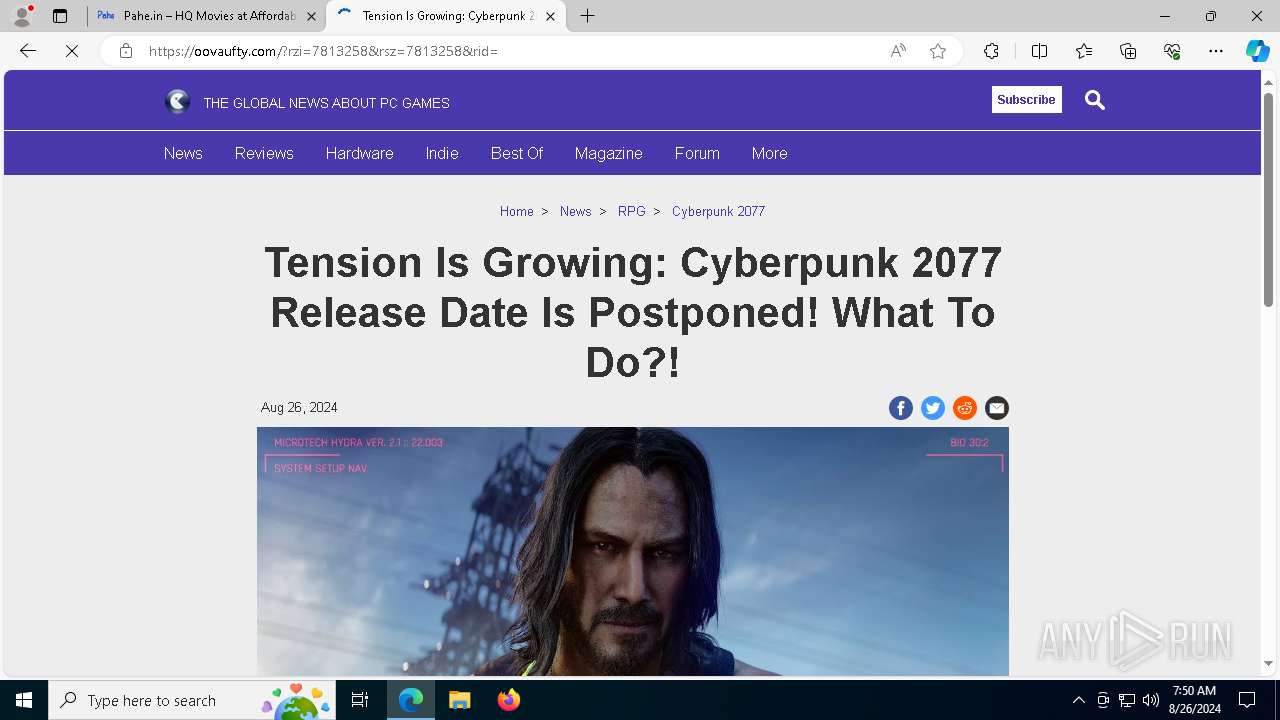Viewport: 1280px width, 720px height.
Task: Open the Reviews navigation item
Action: coord(264,153)
